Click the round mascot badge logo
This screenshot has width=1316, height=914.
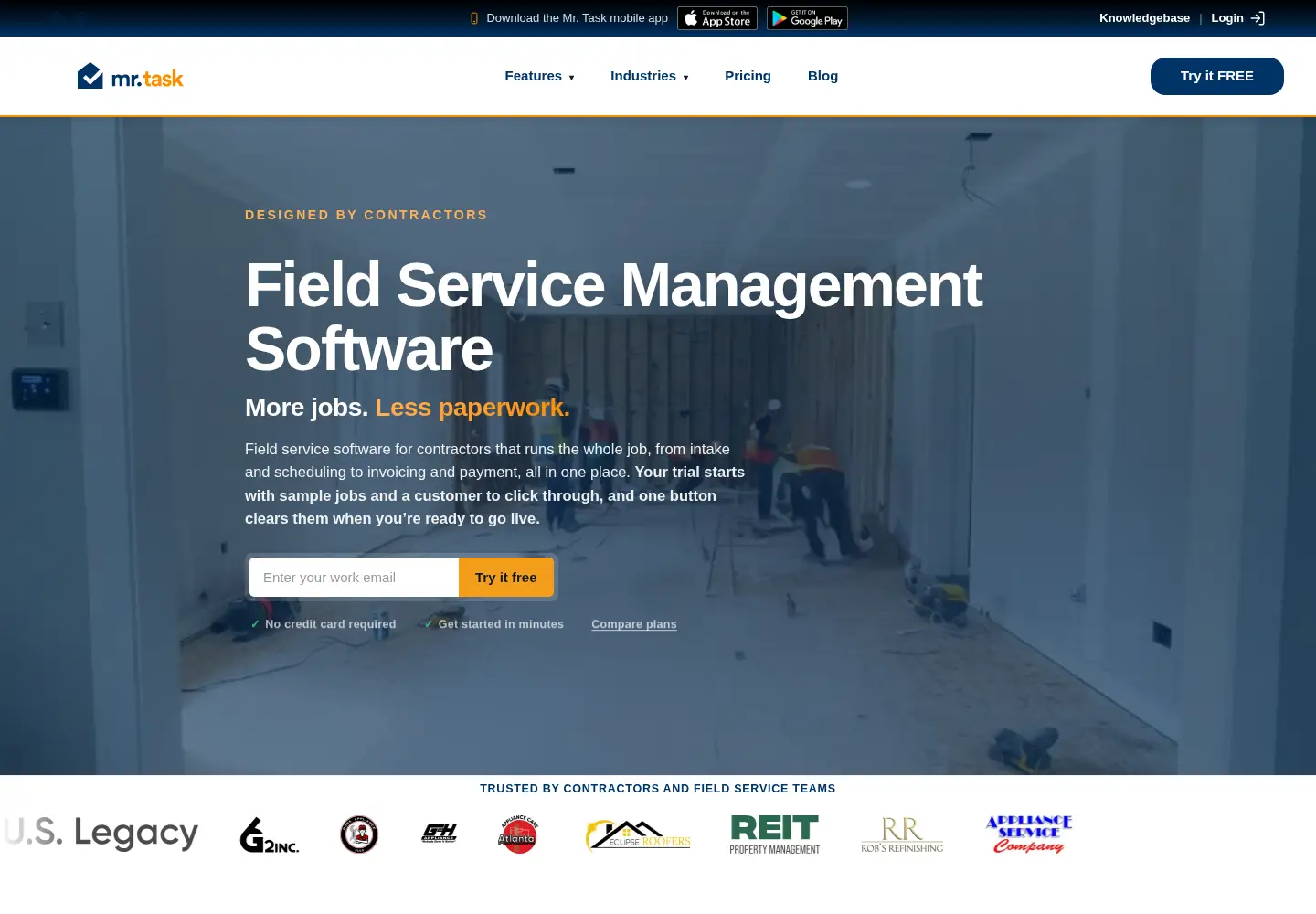359,834
